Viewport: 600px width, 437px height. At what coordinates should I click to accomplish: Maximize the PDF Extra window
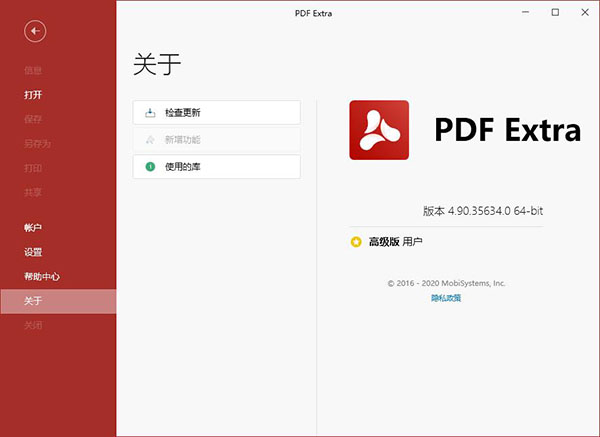coord(555,12)
